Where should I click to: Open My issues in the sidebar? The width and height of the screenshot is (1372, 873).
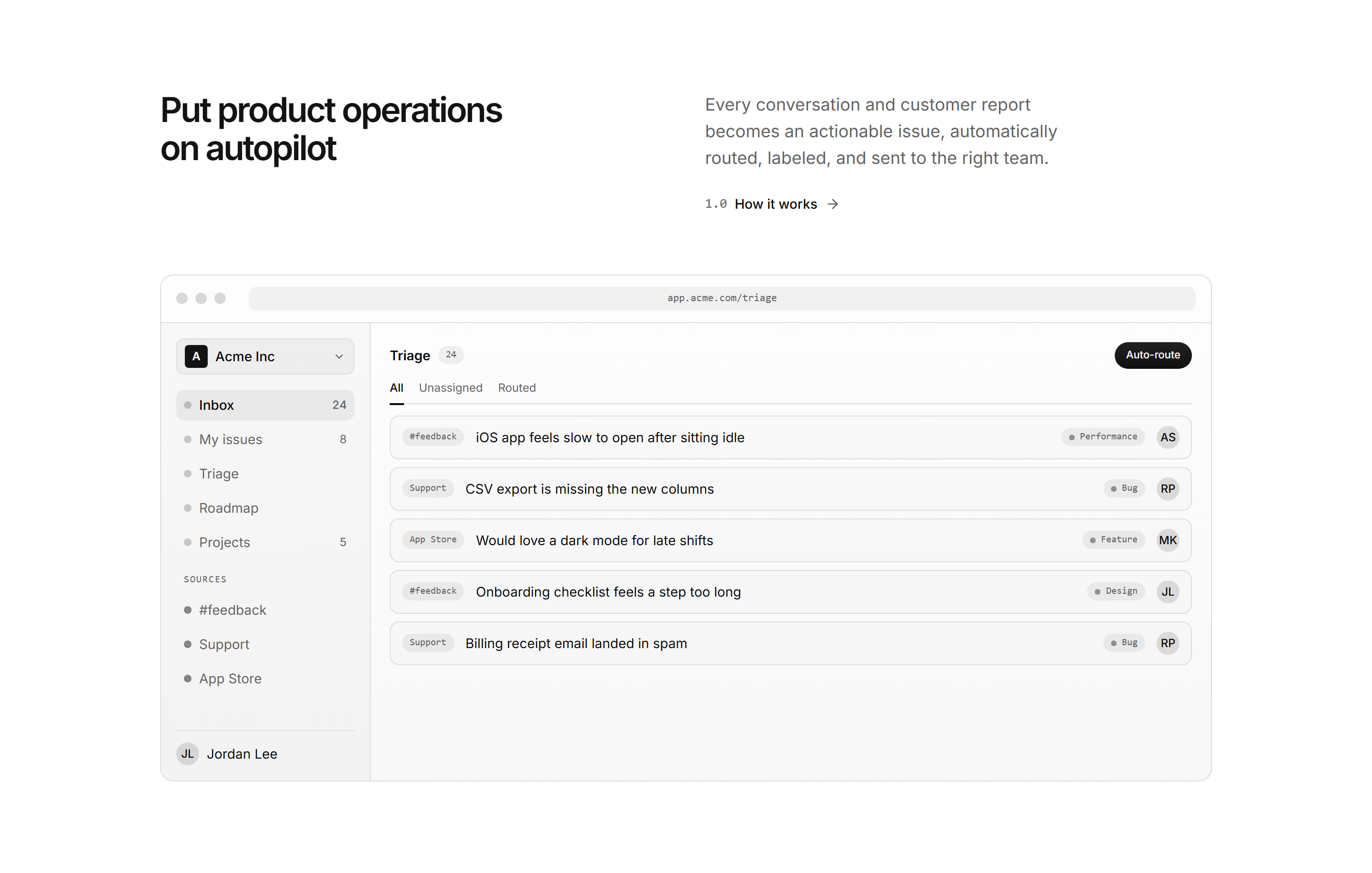click(265, 439)
